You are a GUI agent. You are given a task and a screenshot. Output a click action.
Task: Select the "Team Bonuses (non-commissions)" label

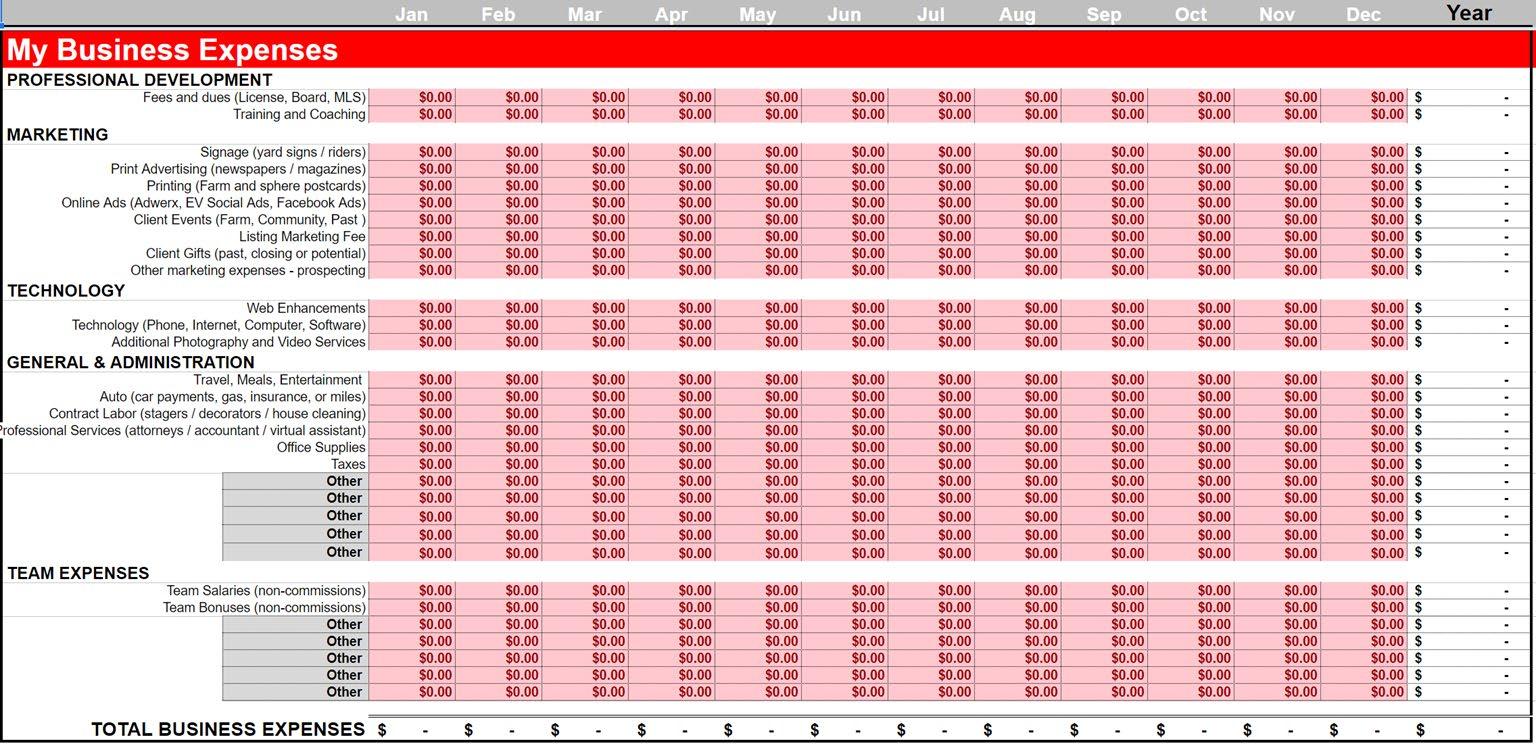tap(265, 608)
